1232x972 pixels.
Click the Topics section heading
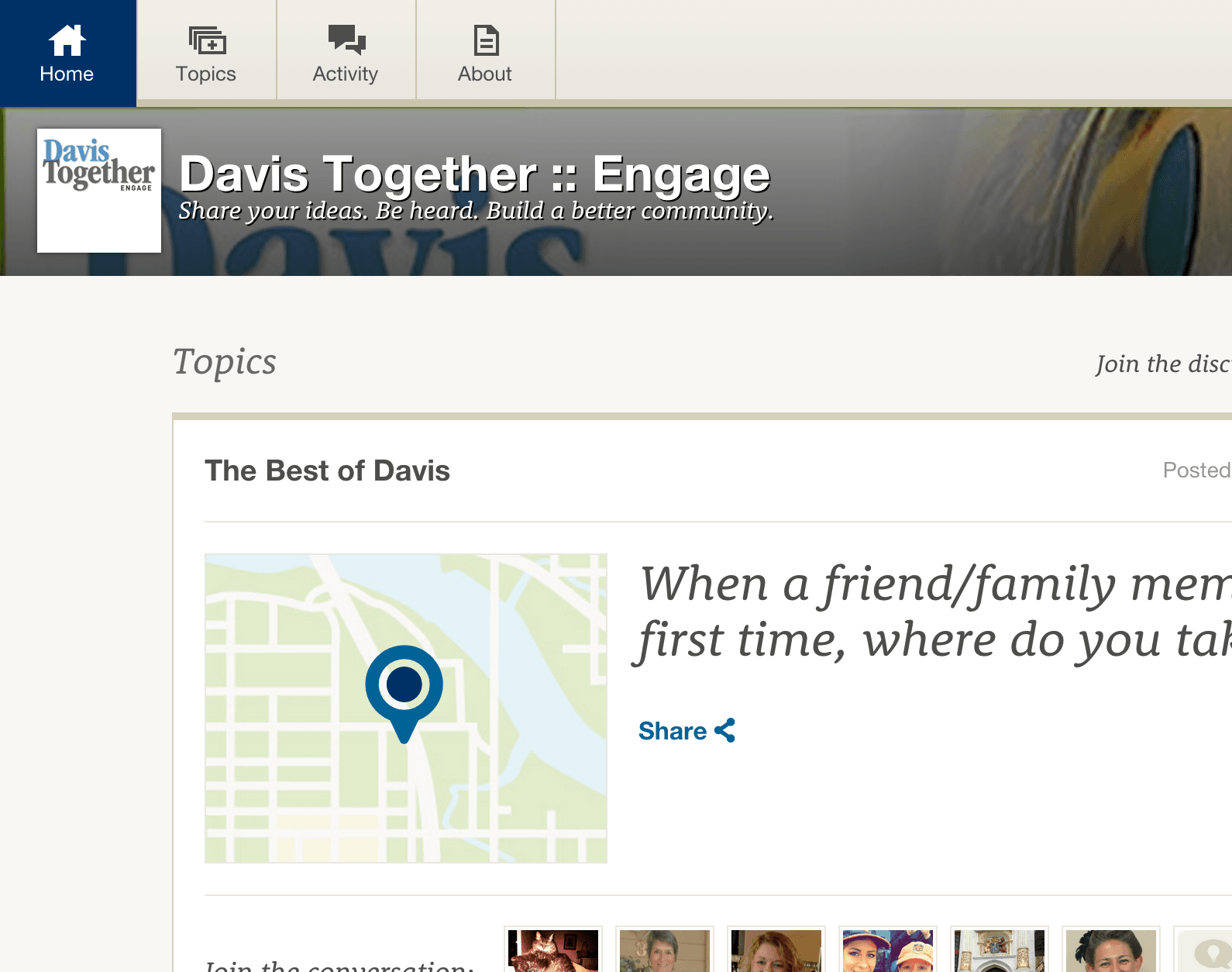point(225,362)
